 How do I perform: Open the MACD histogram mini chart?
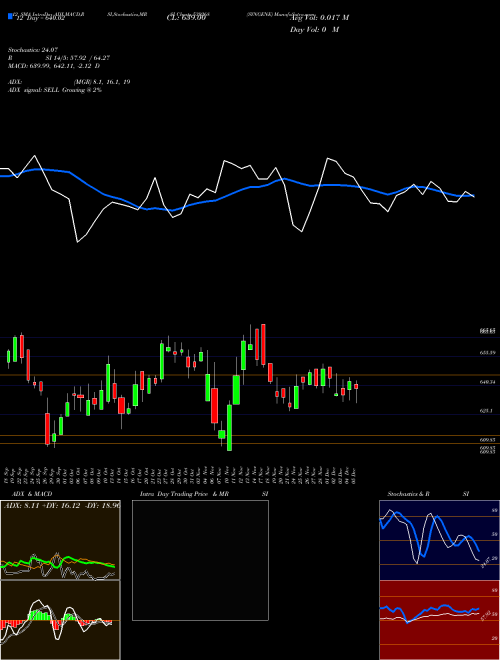click(60, 620)
